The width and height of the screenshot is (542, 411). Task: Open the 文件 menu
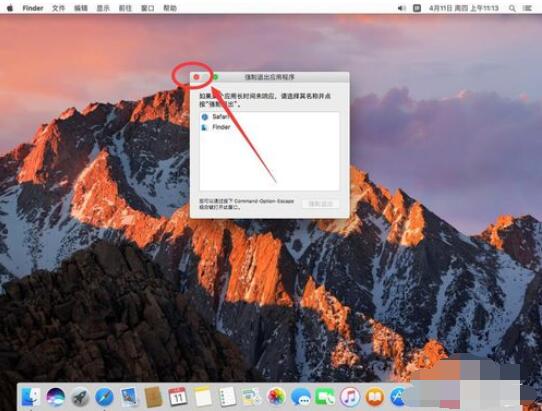(x=58, y=8)
